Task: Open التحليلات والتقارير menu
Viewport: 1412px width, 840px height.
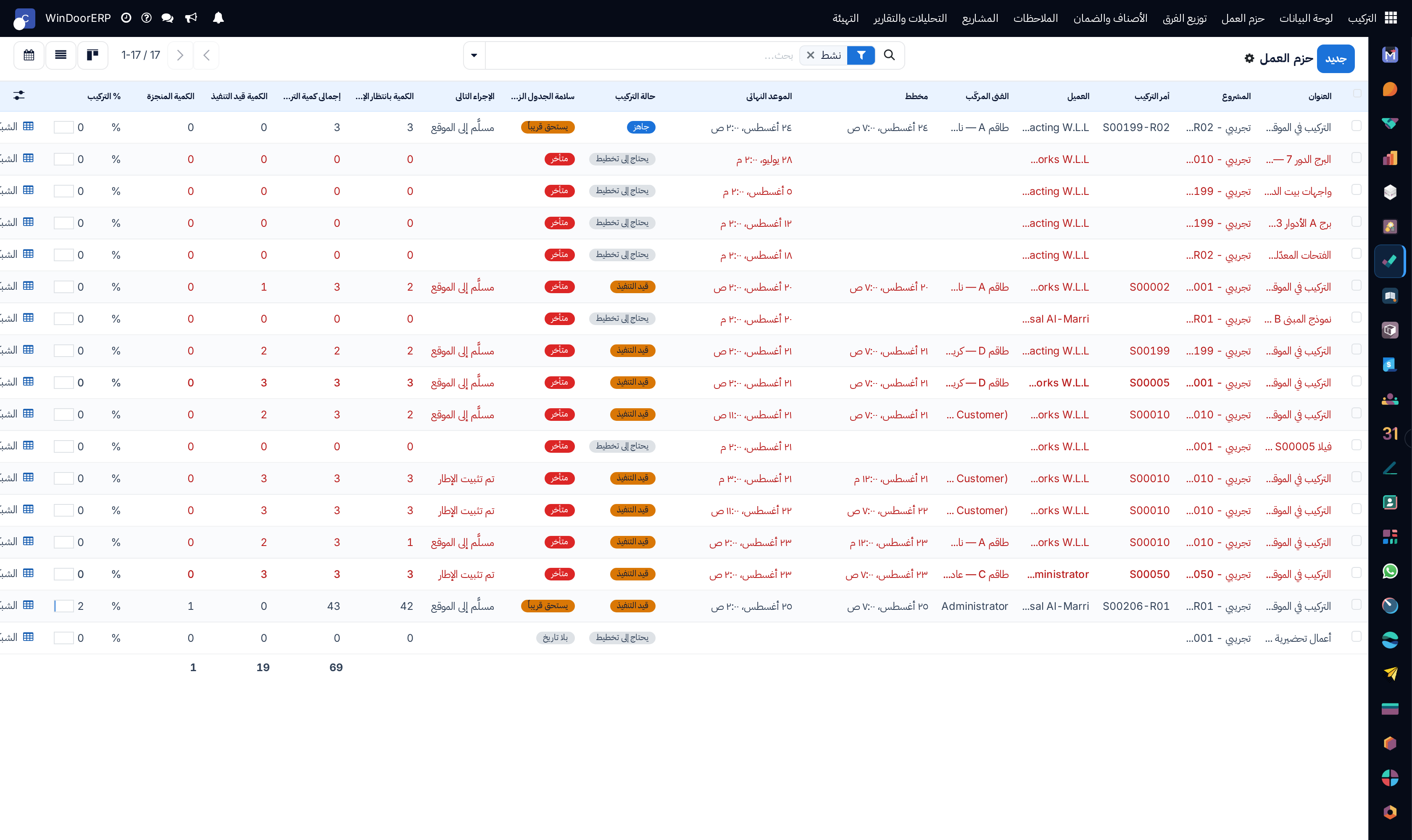Action: pyautogui.click(x=910, y=18)
